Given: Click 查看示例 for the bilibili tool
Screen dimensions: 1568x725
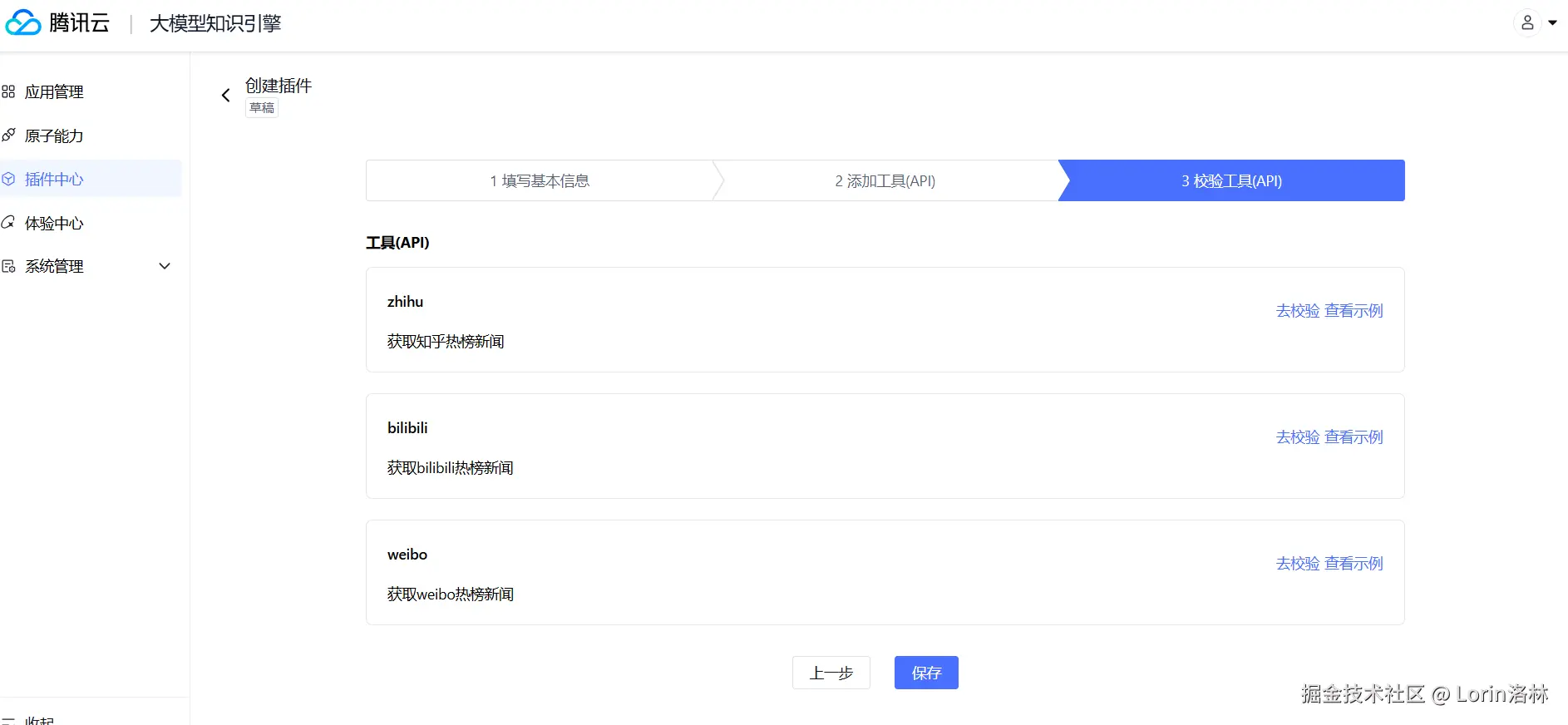Looking at the screenshot, I should [x=1354, y=436].
